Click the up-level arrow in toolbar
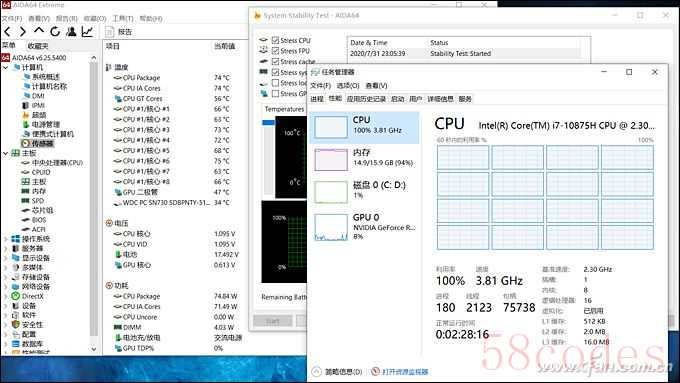 [x=39, y=31]
